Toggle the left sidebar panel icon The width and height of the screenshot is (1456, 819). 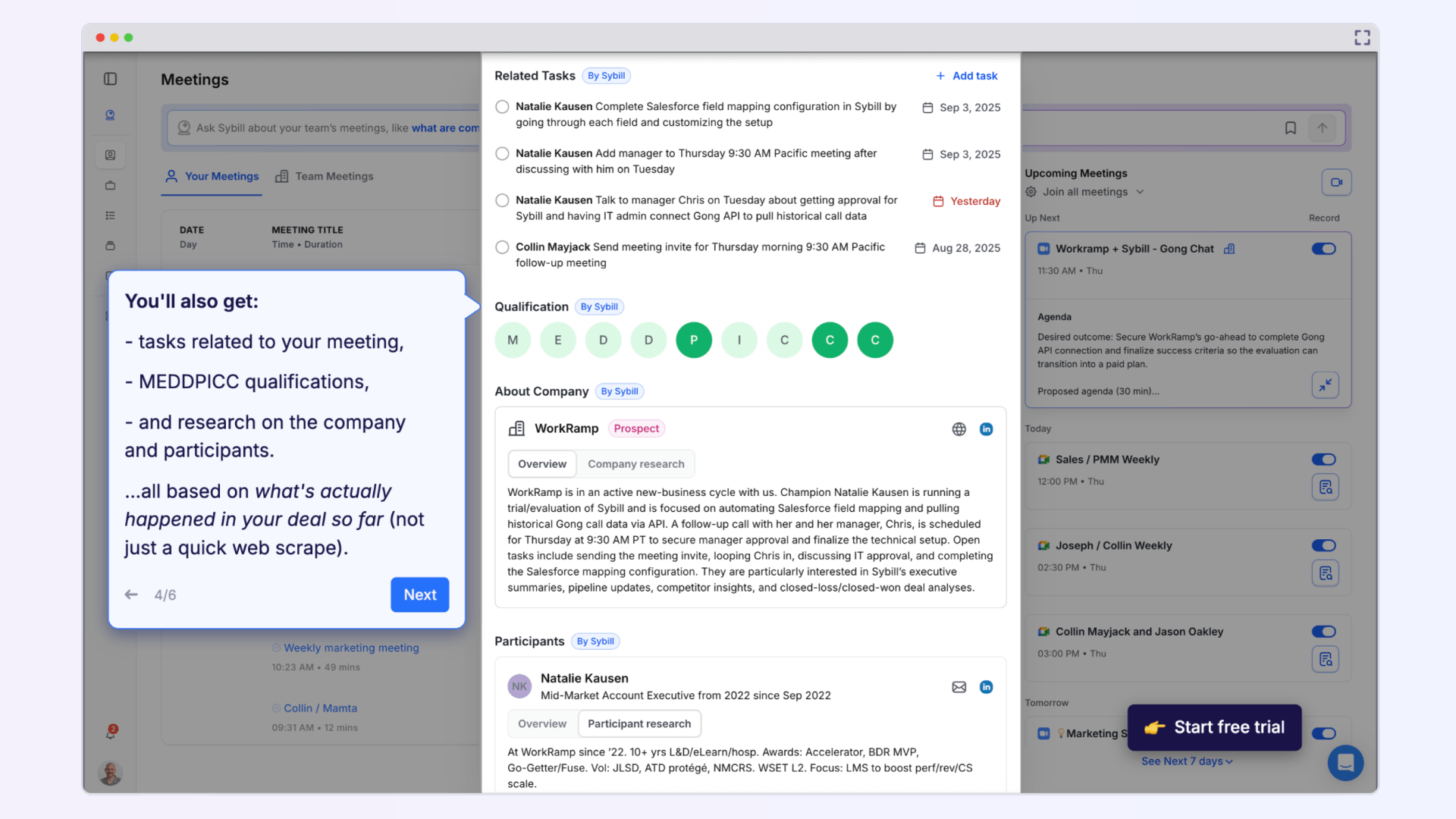[110, 79]
